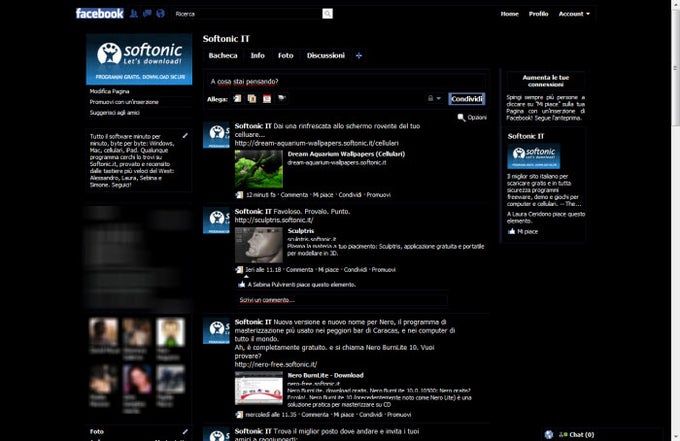Click the 'Scrivi un commento' field

pyautogui.click(x=343, y=300)
